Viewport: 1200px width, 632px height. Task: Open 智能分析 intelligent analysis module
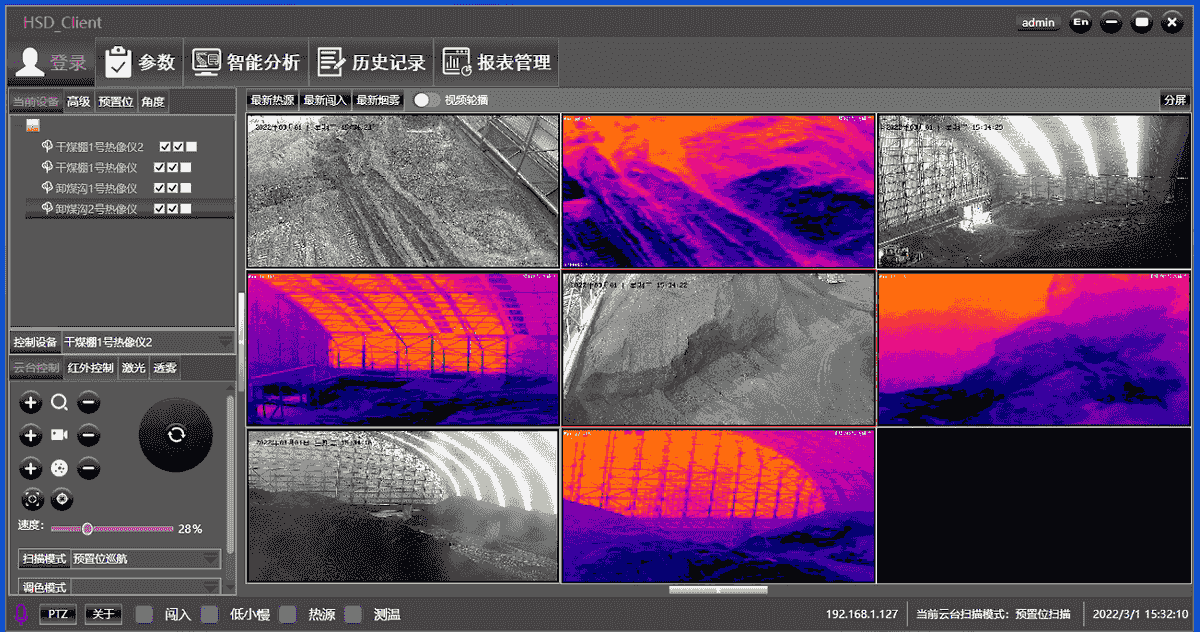(x=246, y=62)
